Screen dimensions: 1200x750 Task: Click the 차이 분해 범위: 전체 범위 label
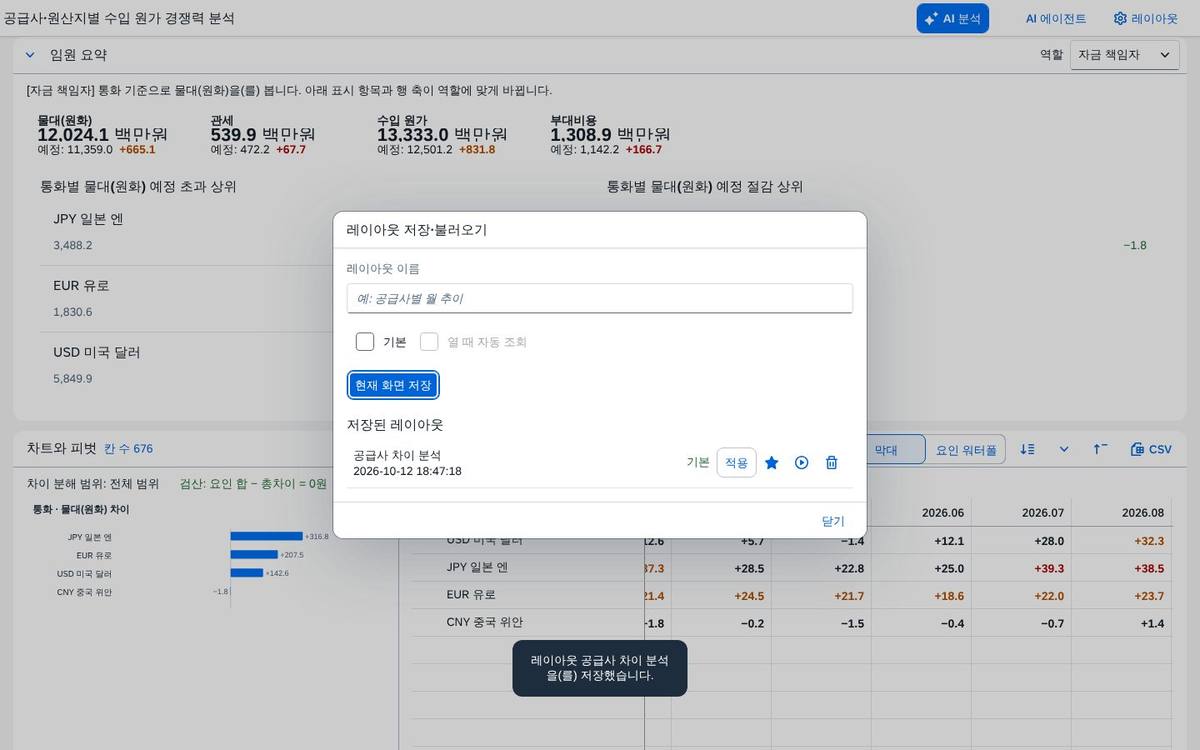click(x=93, y=483)
